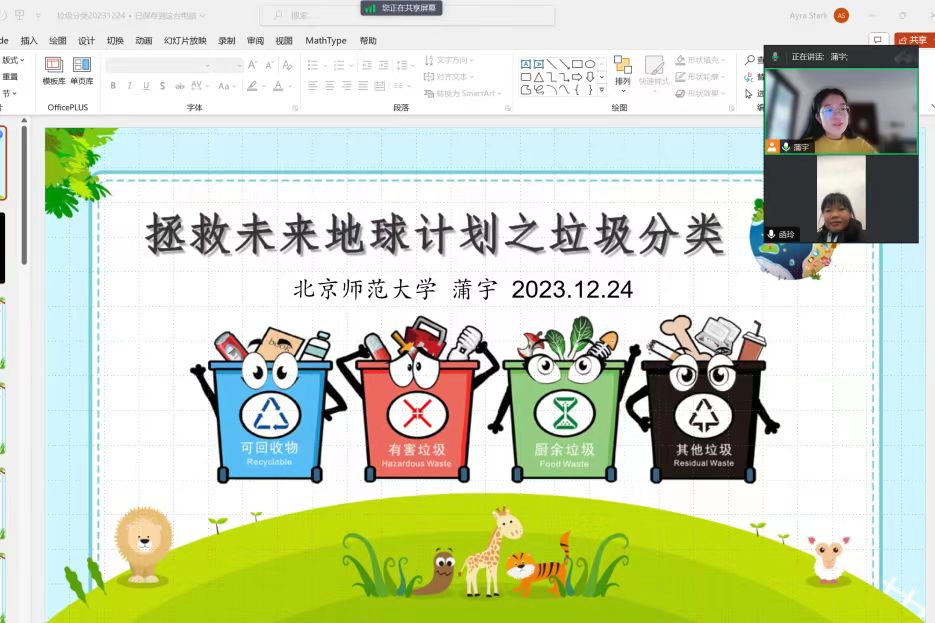The height and width of the screenshot is (623, 935).
Task: Click the Bold formatting button
Action: pos(113,86)
